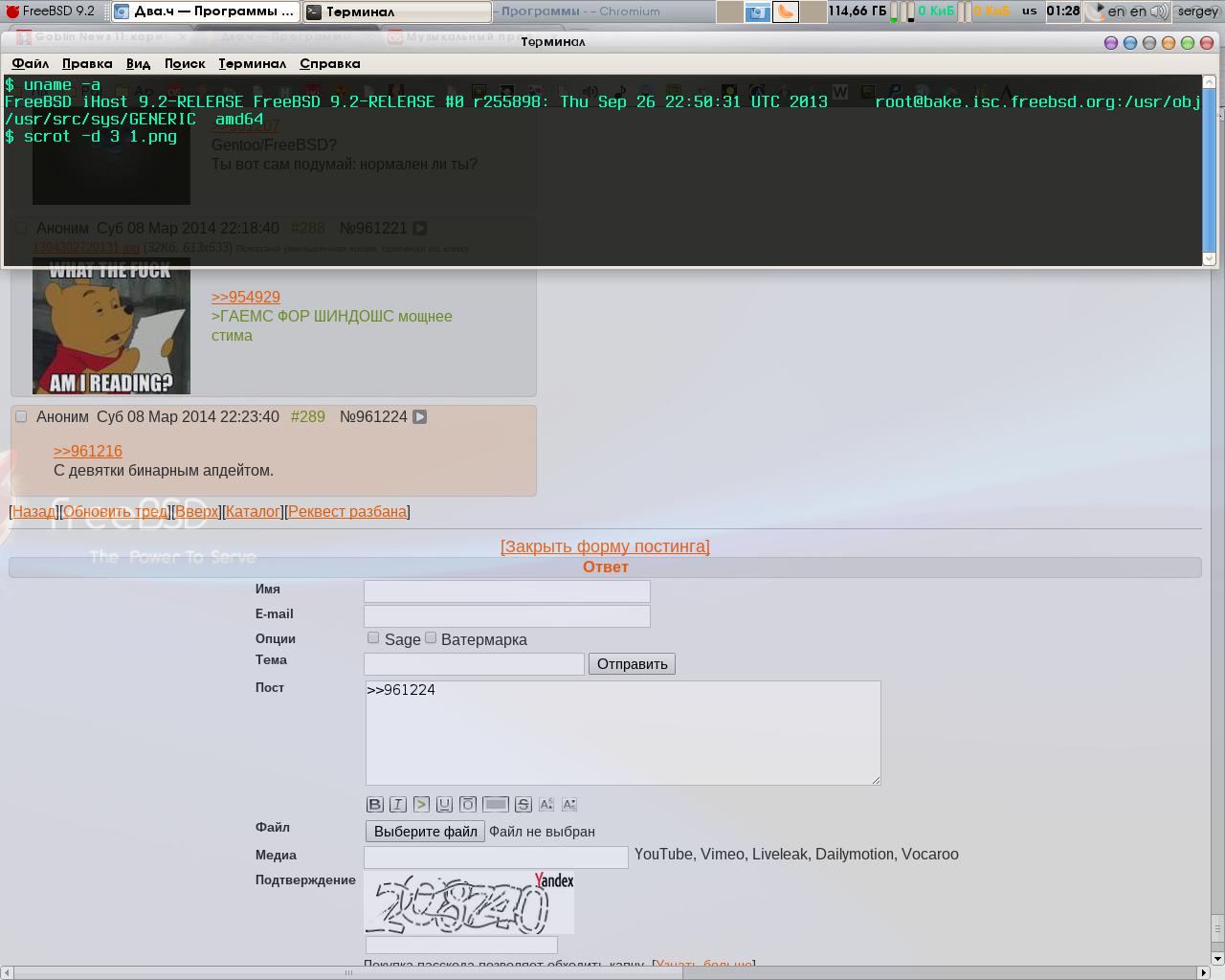Screen dimensions: 1225x980
Task: Focus the captcha answer input field
Action: point(461,945)
